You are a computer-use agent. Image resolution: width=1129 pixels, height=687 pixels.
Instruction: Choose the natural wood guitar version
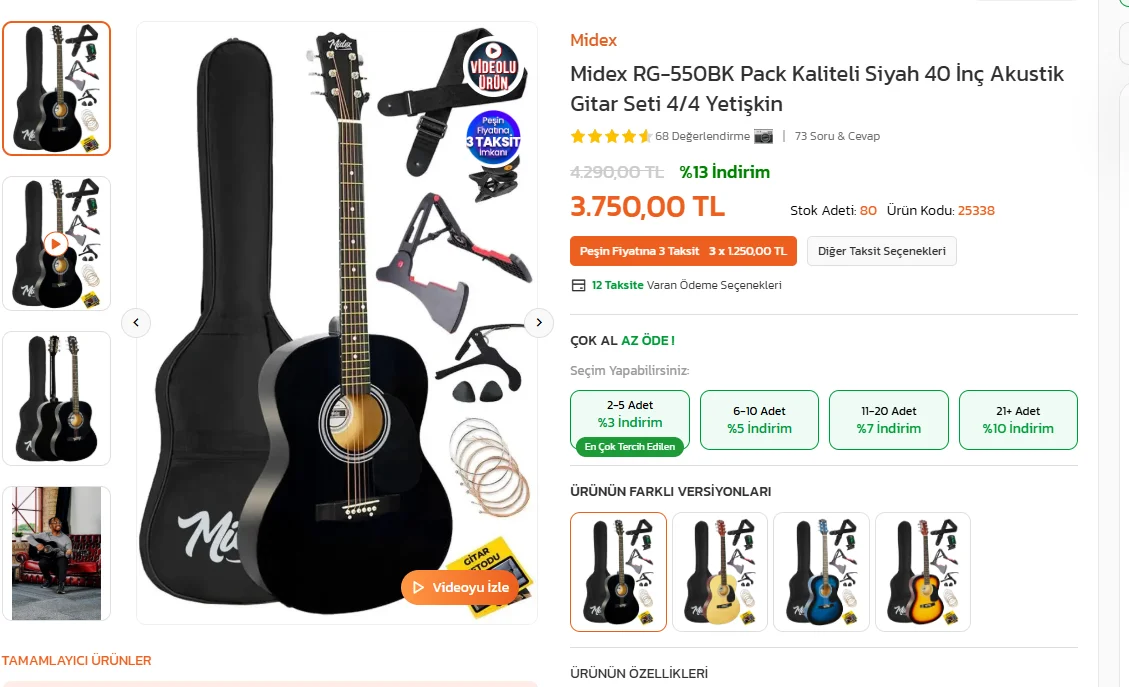pyautogui.click(x=719, y=572)
